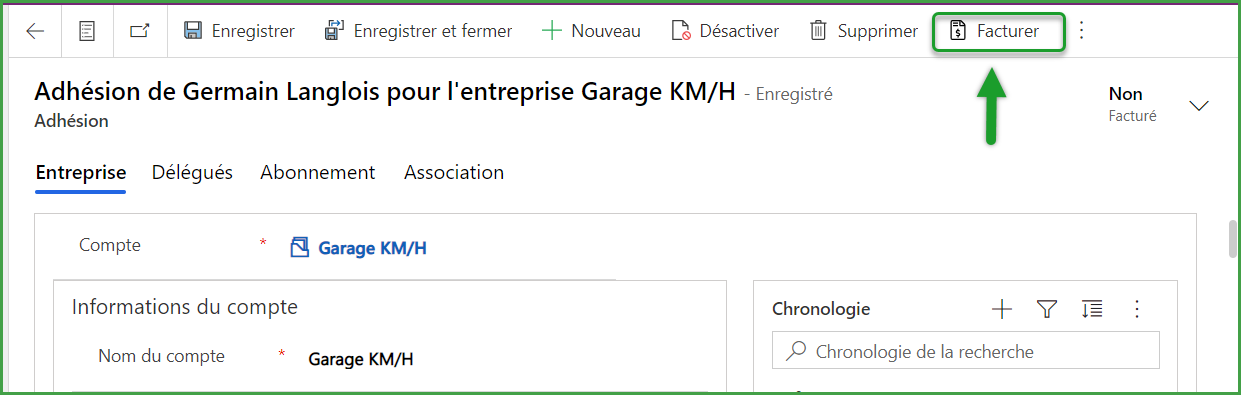Screen dimensions: 1241x395
Task: Switch to the Délégués tab
Action: coord(192,172)
